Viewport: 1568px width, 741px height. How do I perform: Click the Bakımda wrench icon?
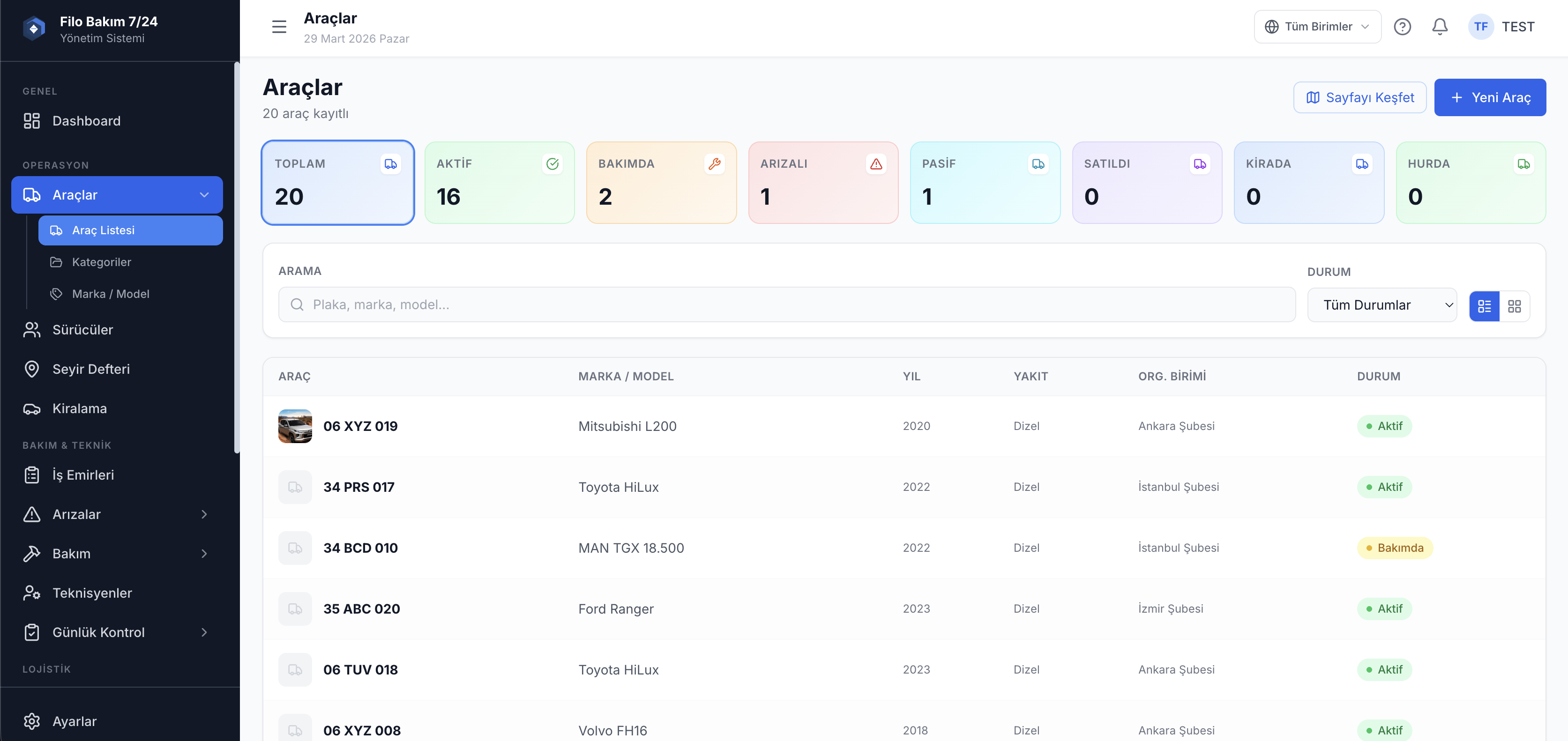[714, 163]
